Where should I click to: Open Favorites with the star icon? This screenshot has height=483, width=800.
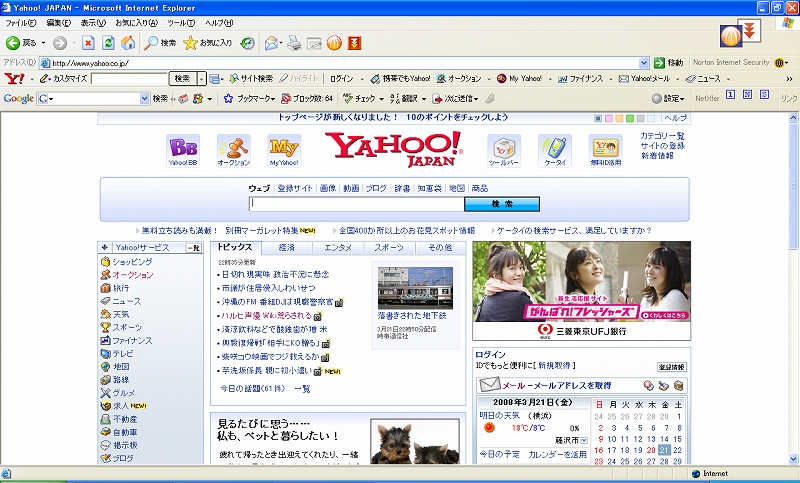point(208,43)
